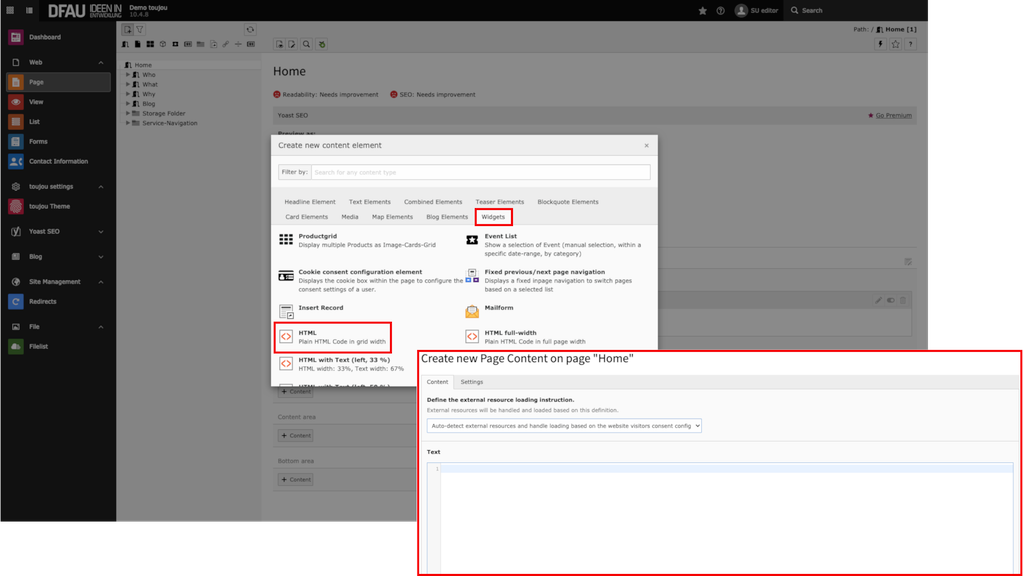Click the Event List icon
The width and height of the screenshot is (1024, 576).
click(x=472, y=240)
